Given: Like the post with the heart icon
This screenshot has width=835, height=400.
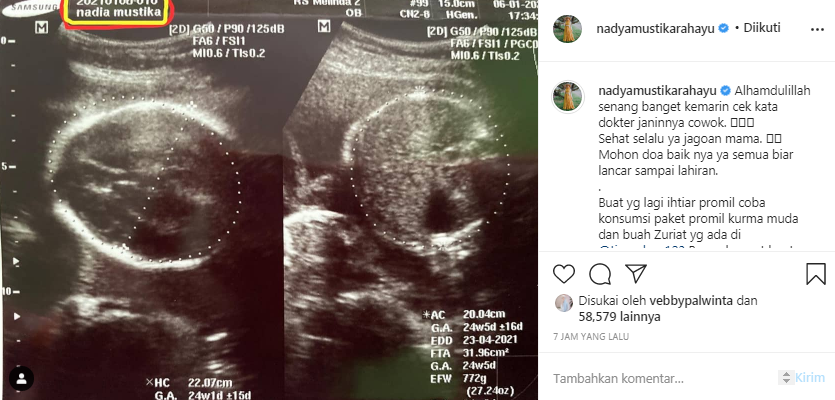Looking at the screenshot, I should [x=563, y=274].
